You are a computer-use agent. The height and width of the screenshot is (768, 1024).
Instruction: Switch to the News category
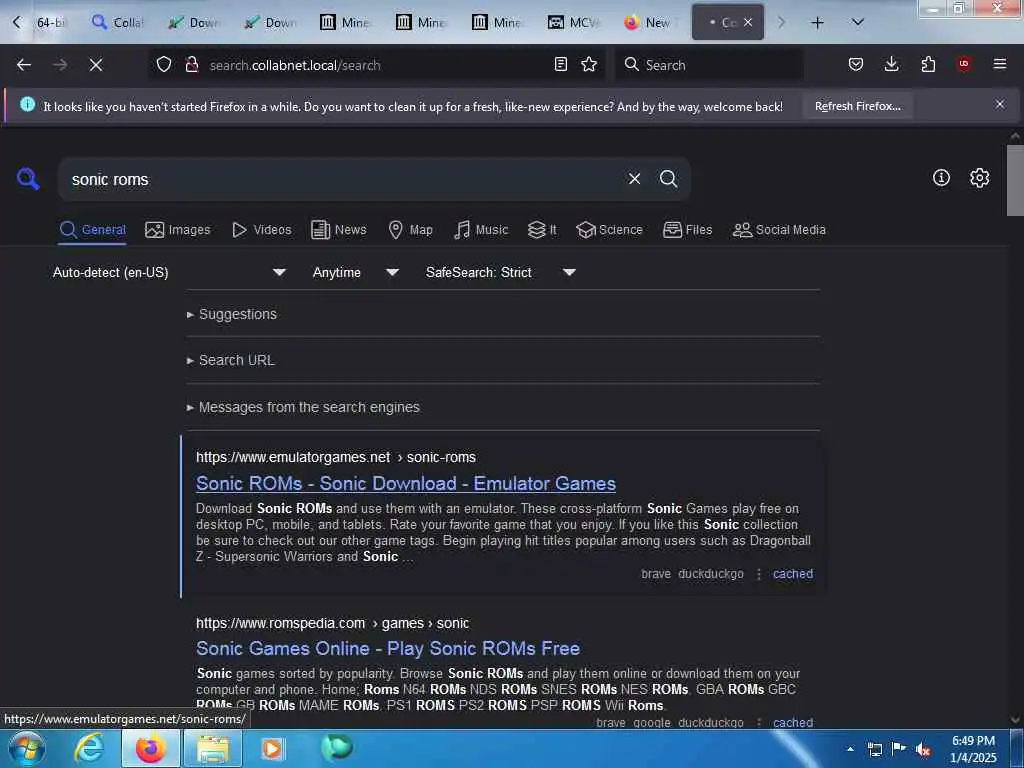338,230
